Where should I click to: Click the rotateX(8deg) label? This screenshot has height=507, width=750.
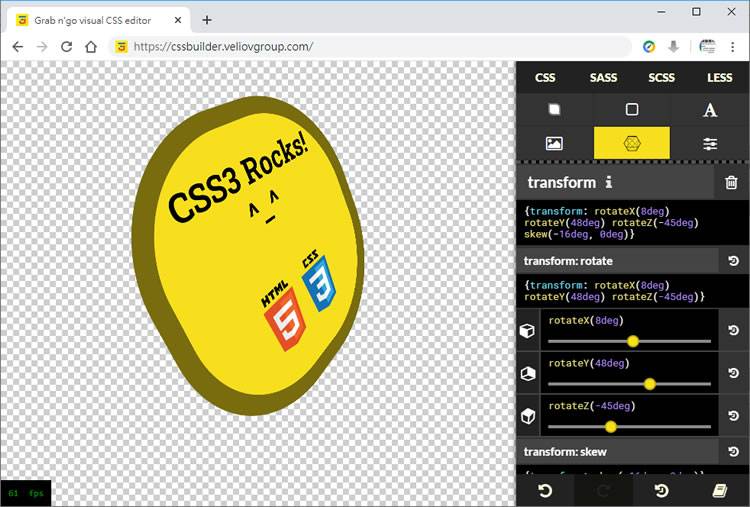(x=586, y=320)
